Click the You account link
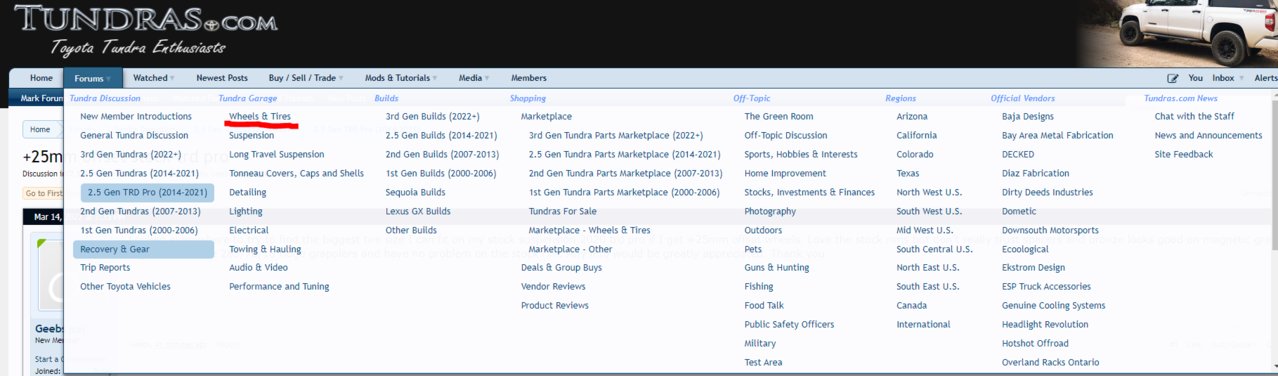This screenshot has width=1278, height=376. click(1195, 78)
